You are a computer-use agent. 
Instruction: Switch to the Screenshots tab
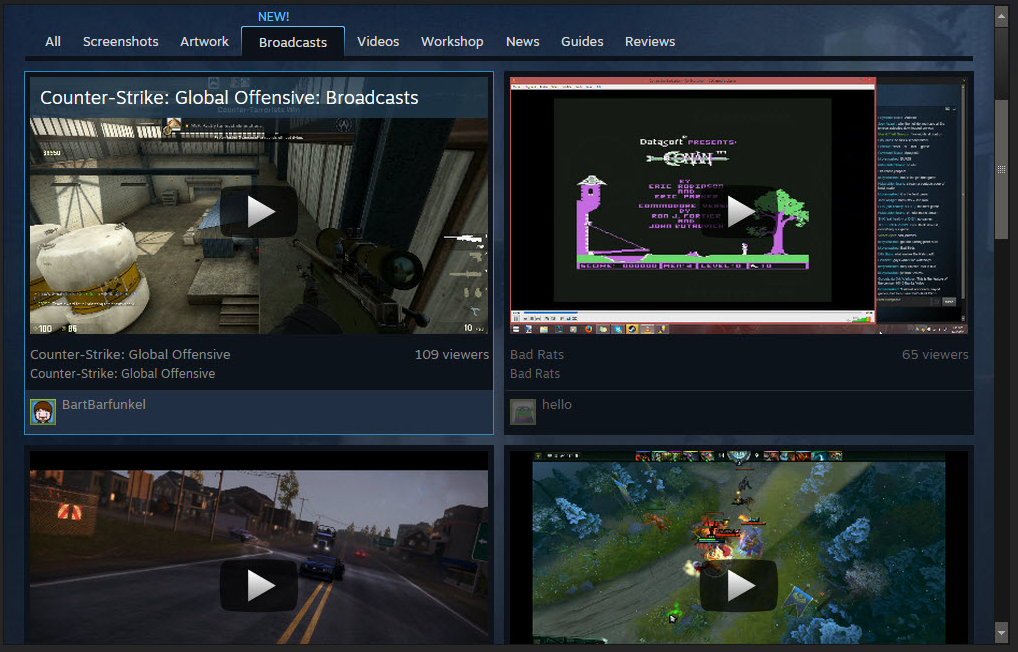point(121,42)
